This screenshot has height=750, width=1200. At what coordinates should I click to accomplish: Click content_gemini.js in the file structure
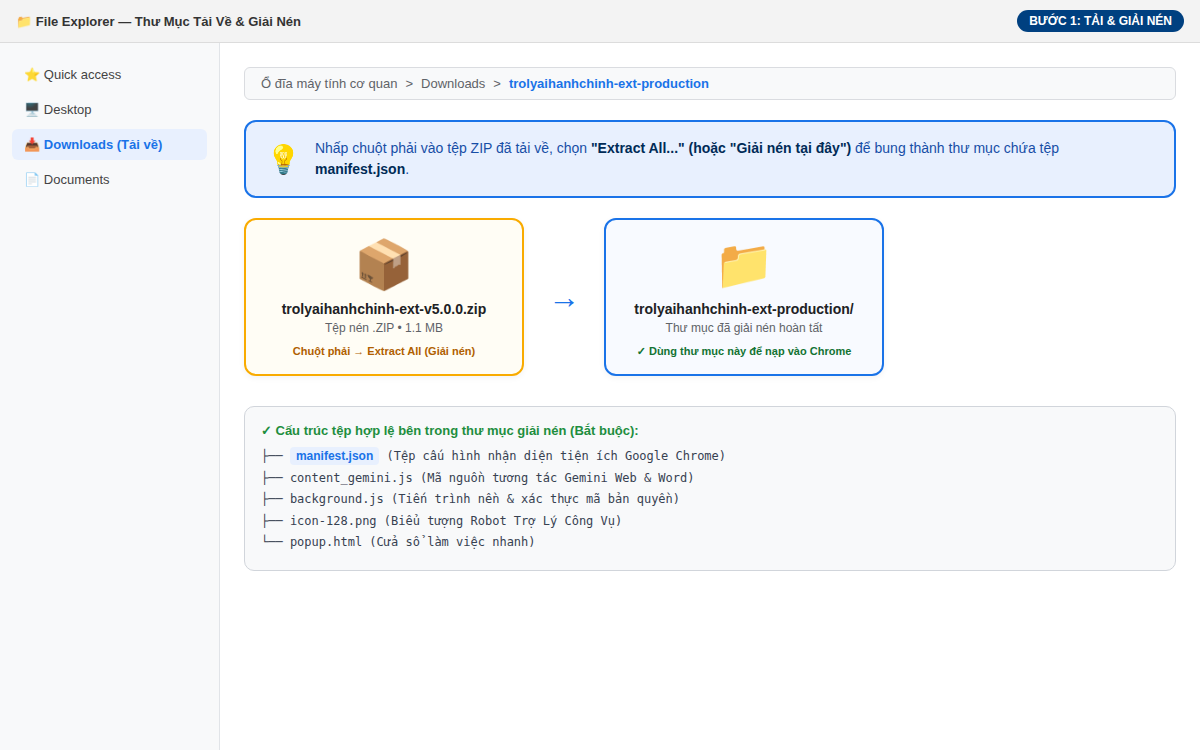coord(351,478)
